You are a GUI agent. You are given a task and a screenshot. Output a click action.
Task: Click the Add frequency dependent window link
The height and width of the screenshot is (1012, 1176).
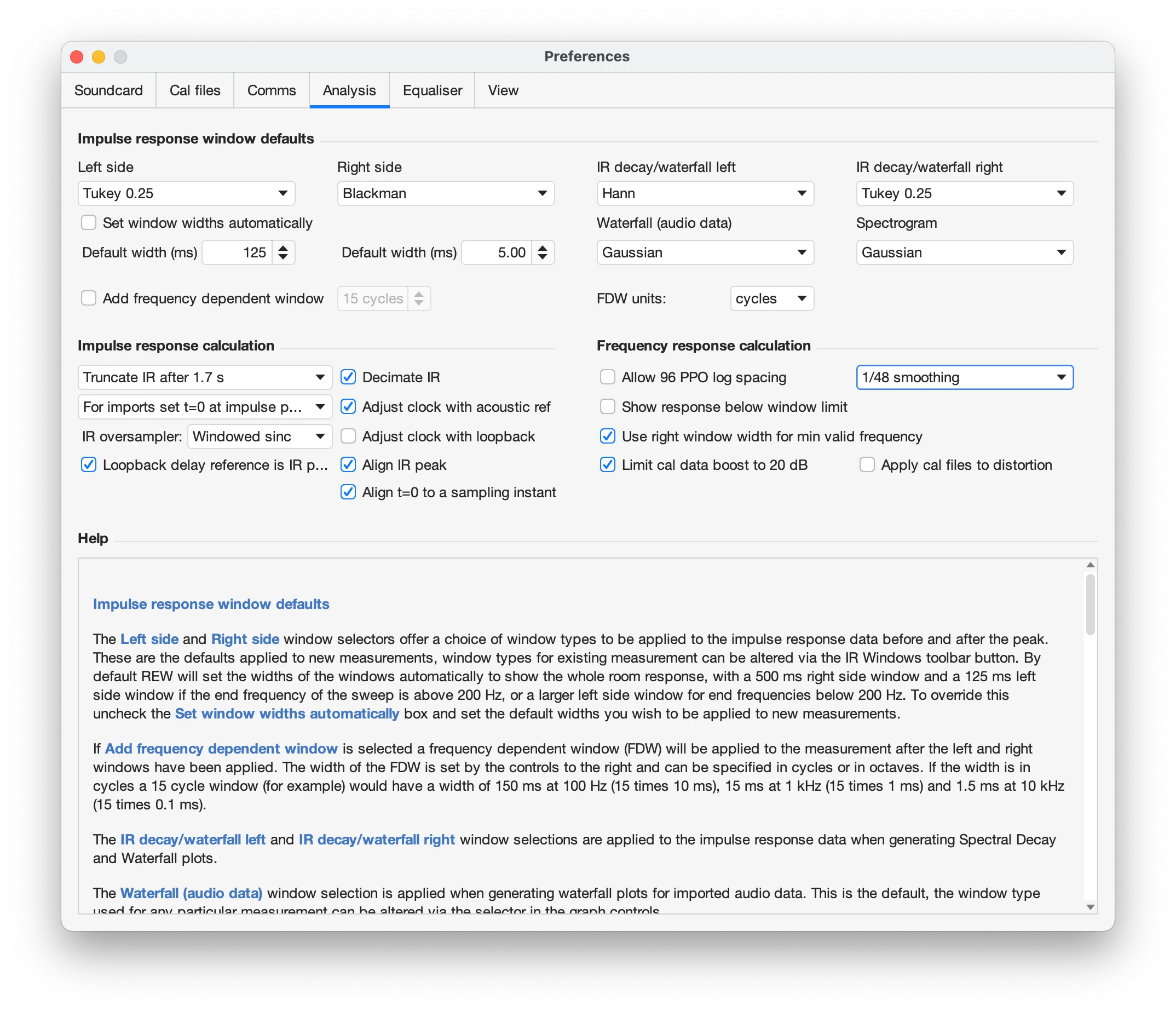221,749
